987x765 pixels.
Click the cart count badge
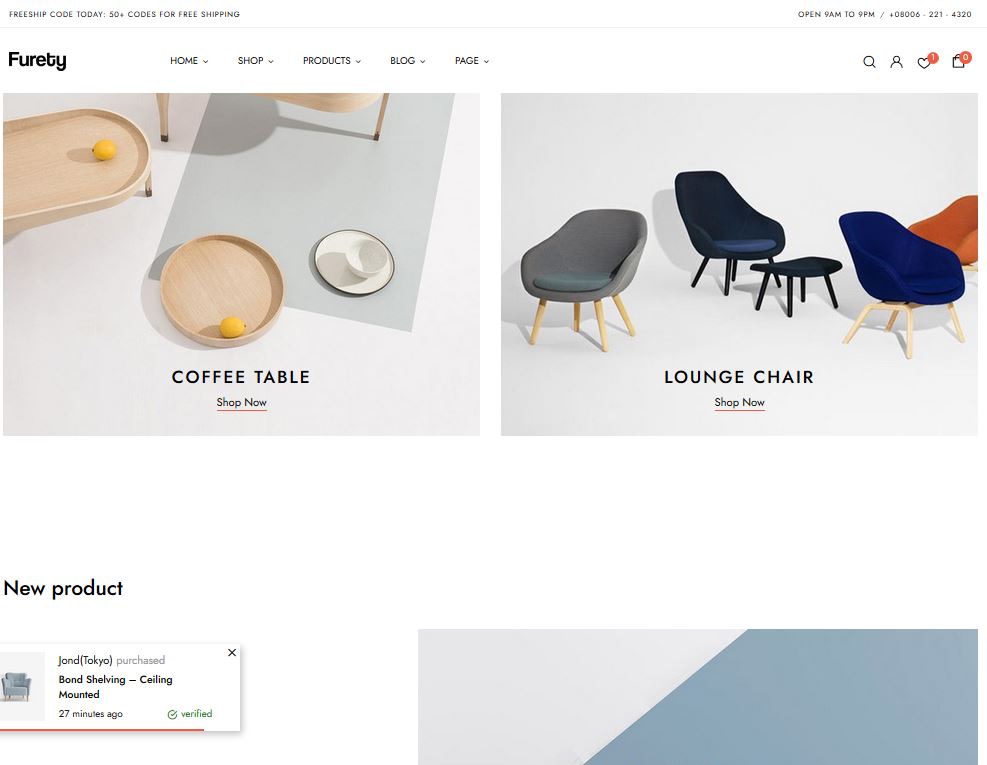[x=966, y=57]
